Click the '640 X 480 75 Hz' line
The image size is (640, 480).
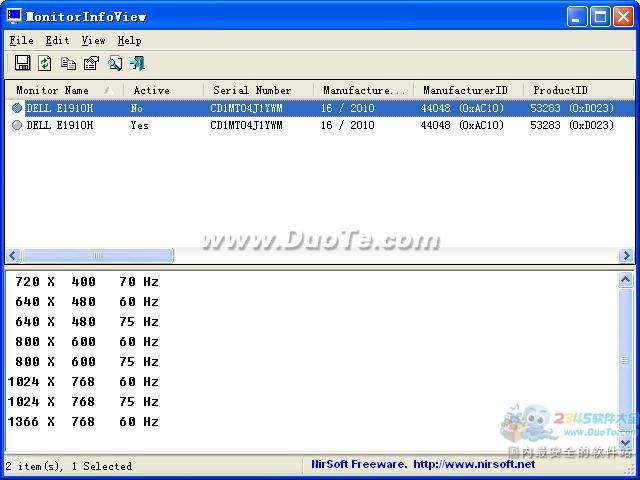[87, 322]
